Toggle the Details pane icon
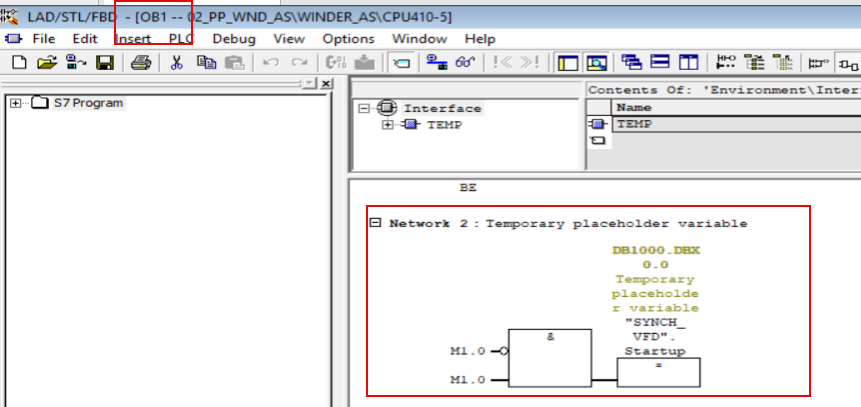Screen dimensions: 861x407 pos(596,63)
